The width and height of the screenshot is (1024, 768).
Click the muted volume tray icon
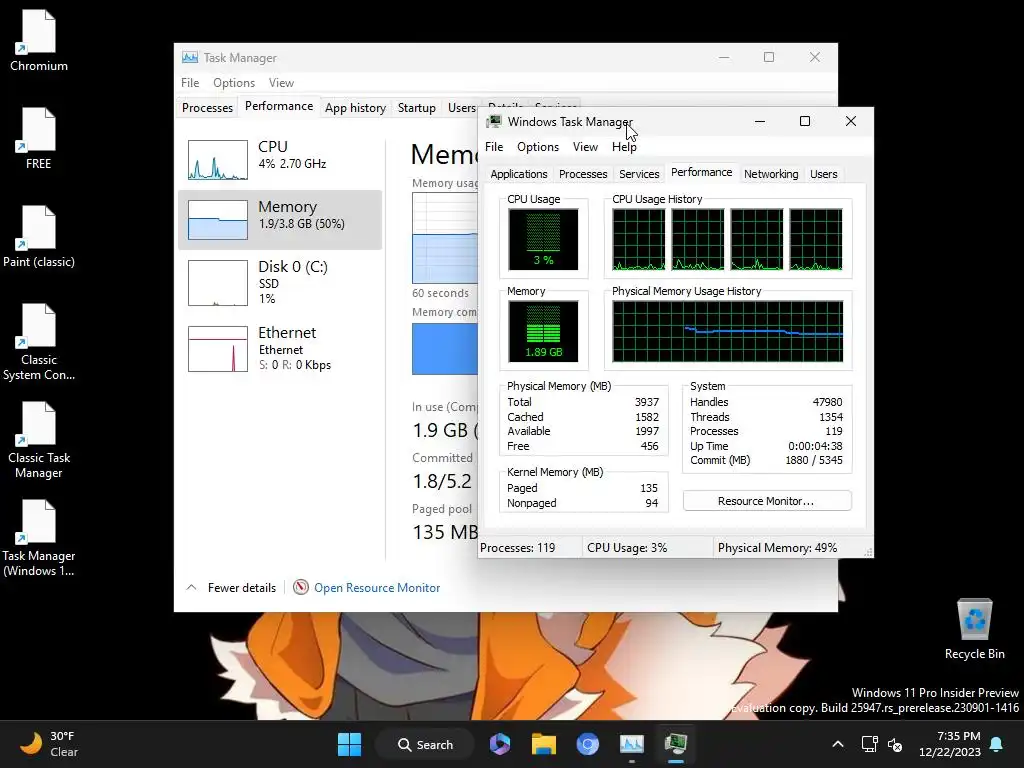pyautogui.click(x=895, y=744)
